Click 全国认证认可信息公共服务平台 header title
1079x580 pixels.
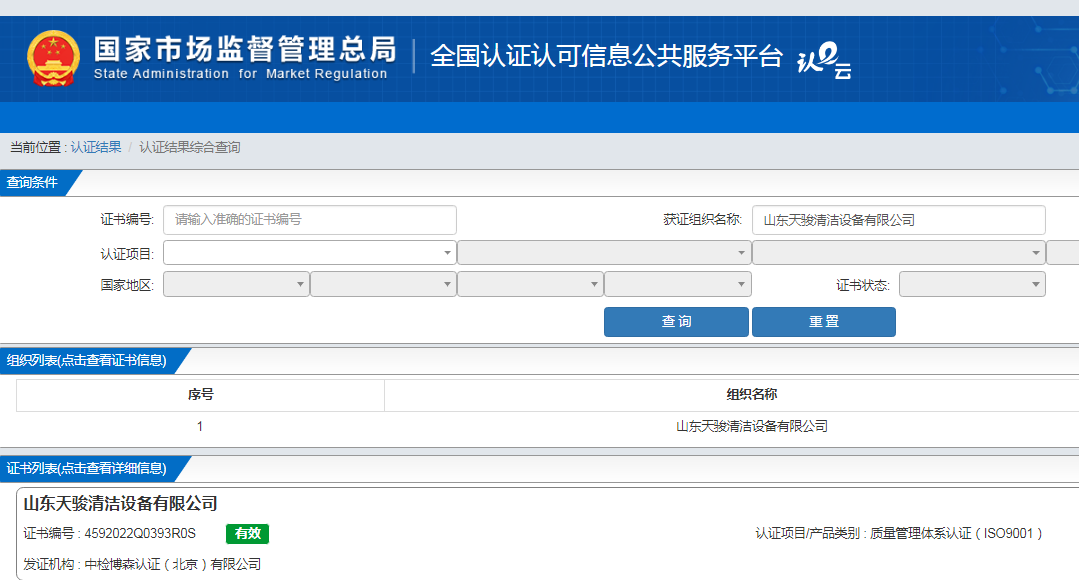(606, 56)
